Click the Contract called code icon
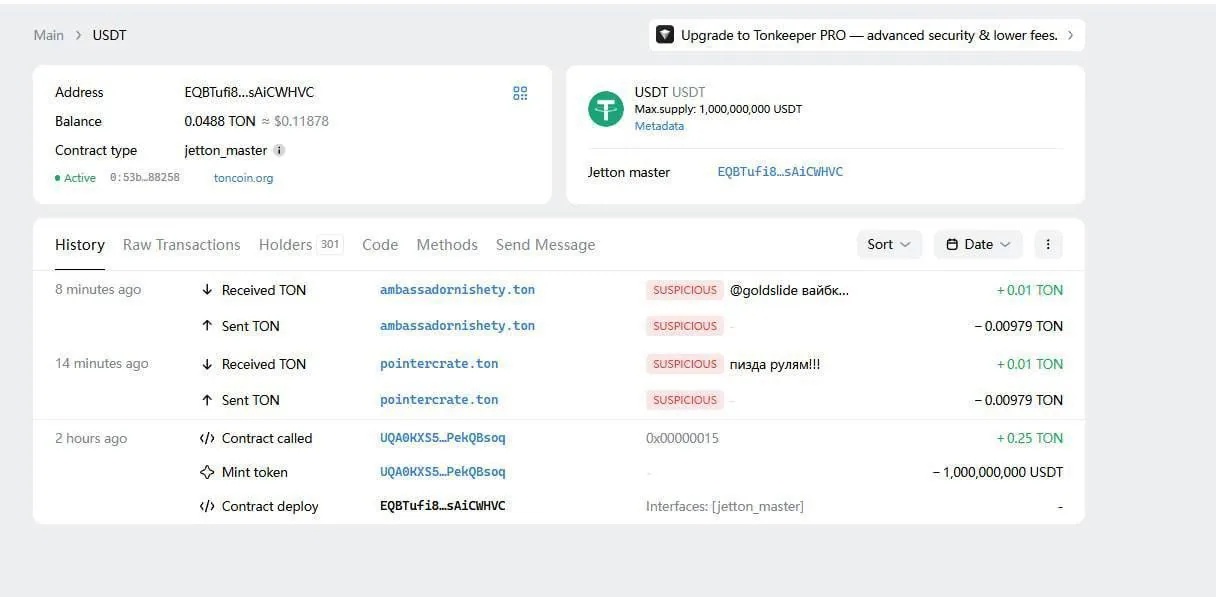The width and height of the screenshot is (1216, 597). coord(207,438)
